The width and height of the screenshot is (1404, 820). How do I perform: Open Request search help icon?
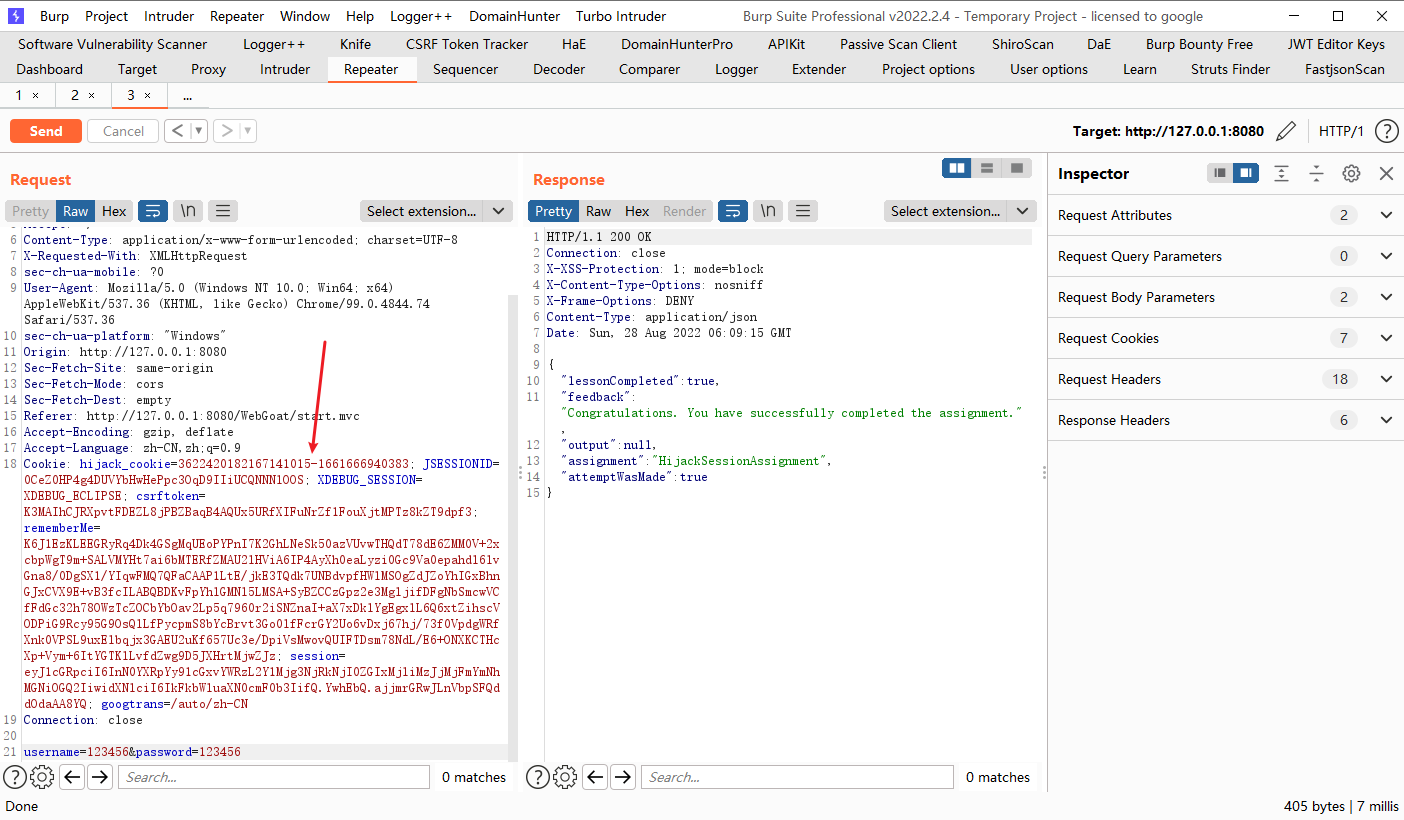pyautogui.click(x=15, y=777)
